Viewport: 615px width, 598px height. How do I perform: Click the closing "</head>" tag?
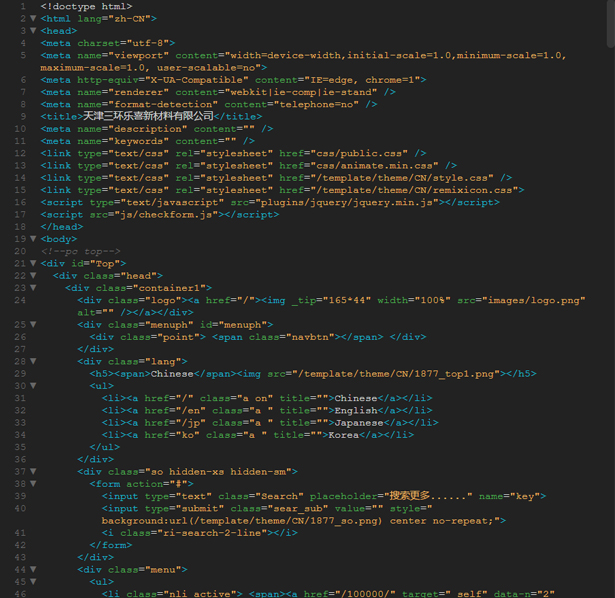(62, 227)
